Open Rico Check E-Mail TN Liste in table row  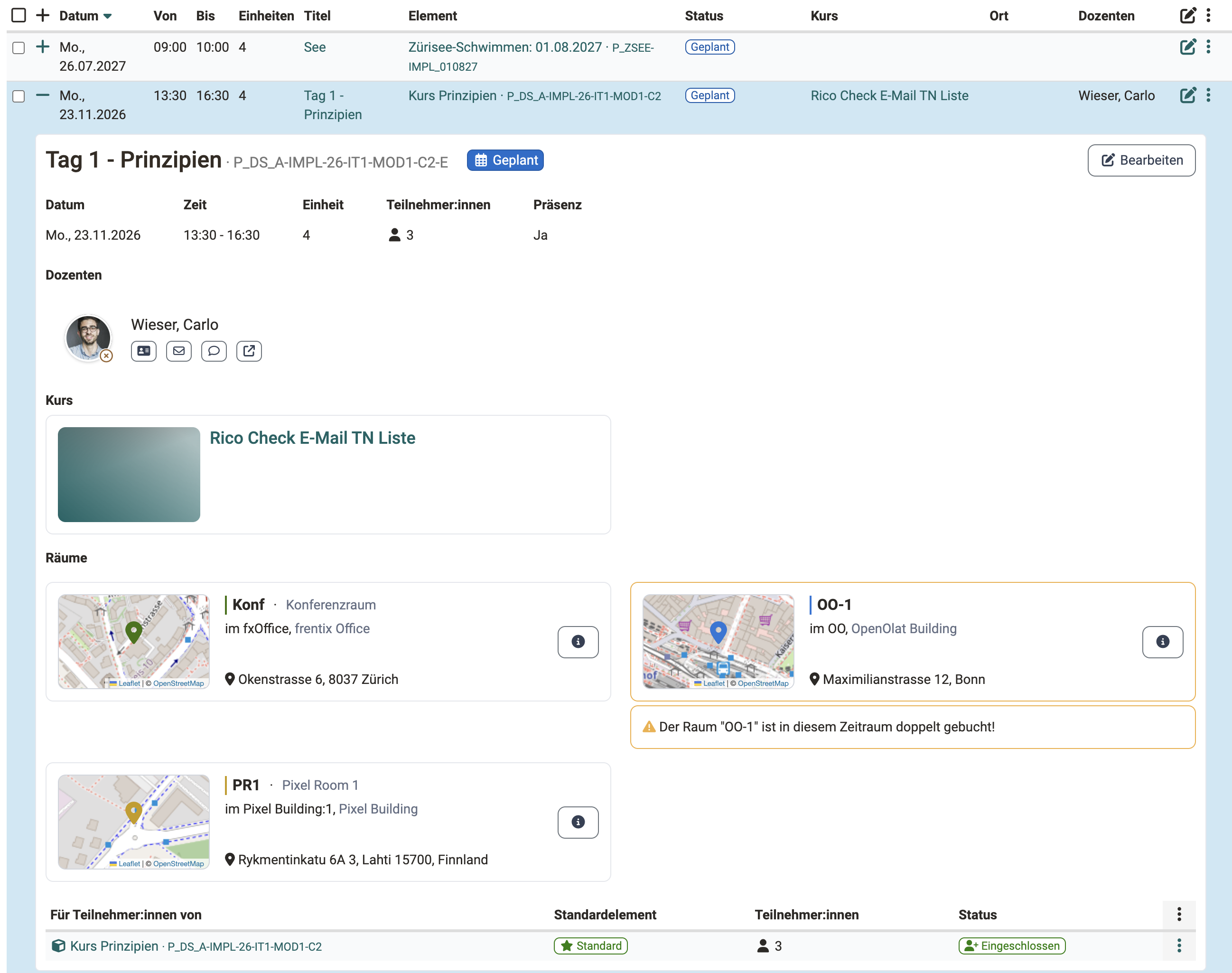pyautogui.click(x=889, y=96)
